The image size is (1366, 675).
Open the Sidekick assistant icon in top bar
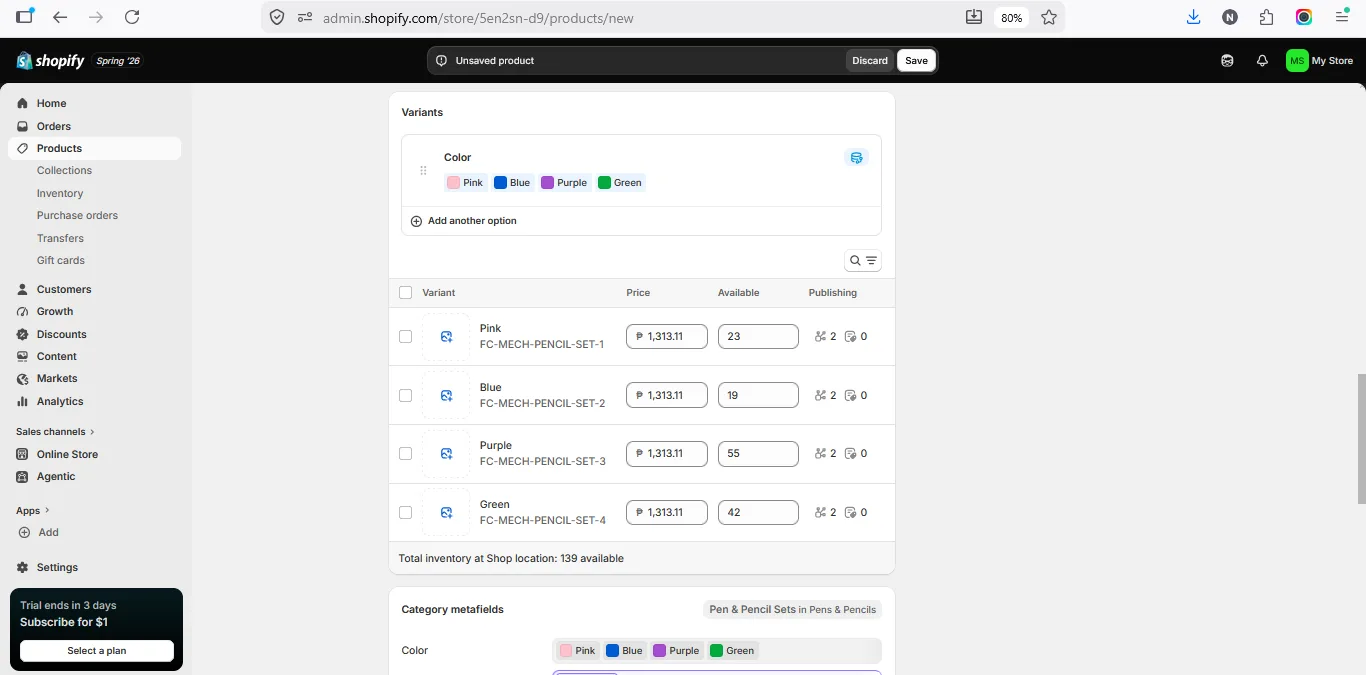(x=1227, y=60)
